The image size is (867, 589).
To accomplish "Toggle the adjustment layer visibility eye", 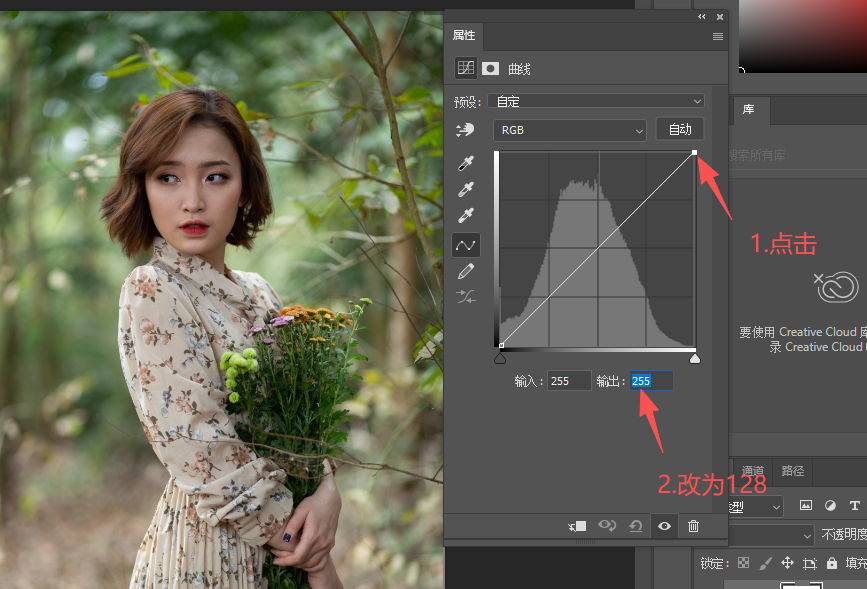I will pyautogui.click(x=665, y=526).
